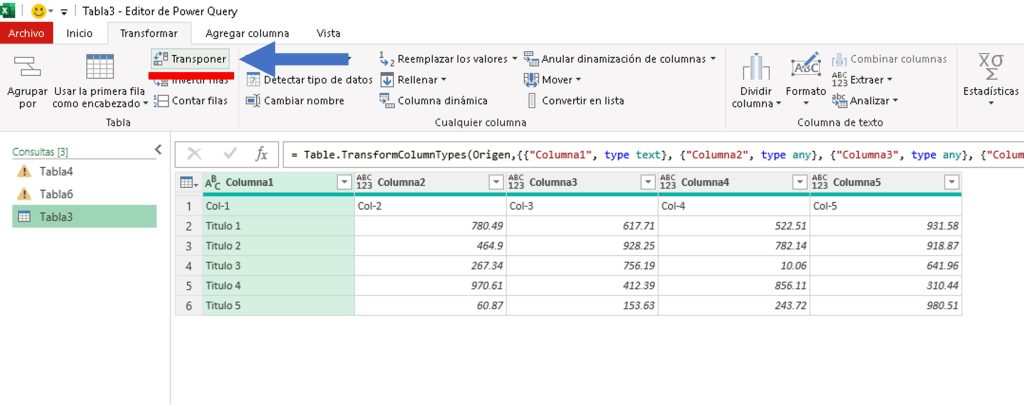The image size is (1024, 405).
Task: Click Contar filas
Action: pyautogui.click(x=191, y=101)
